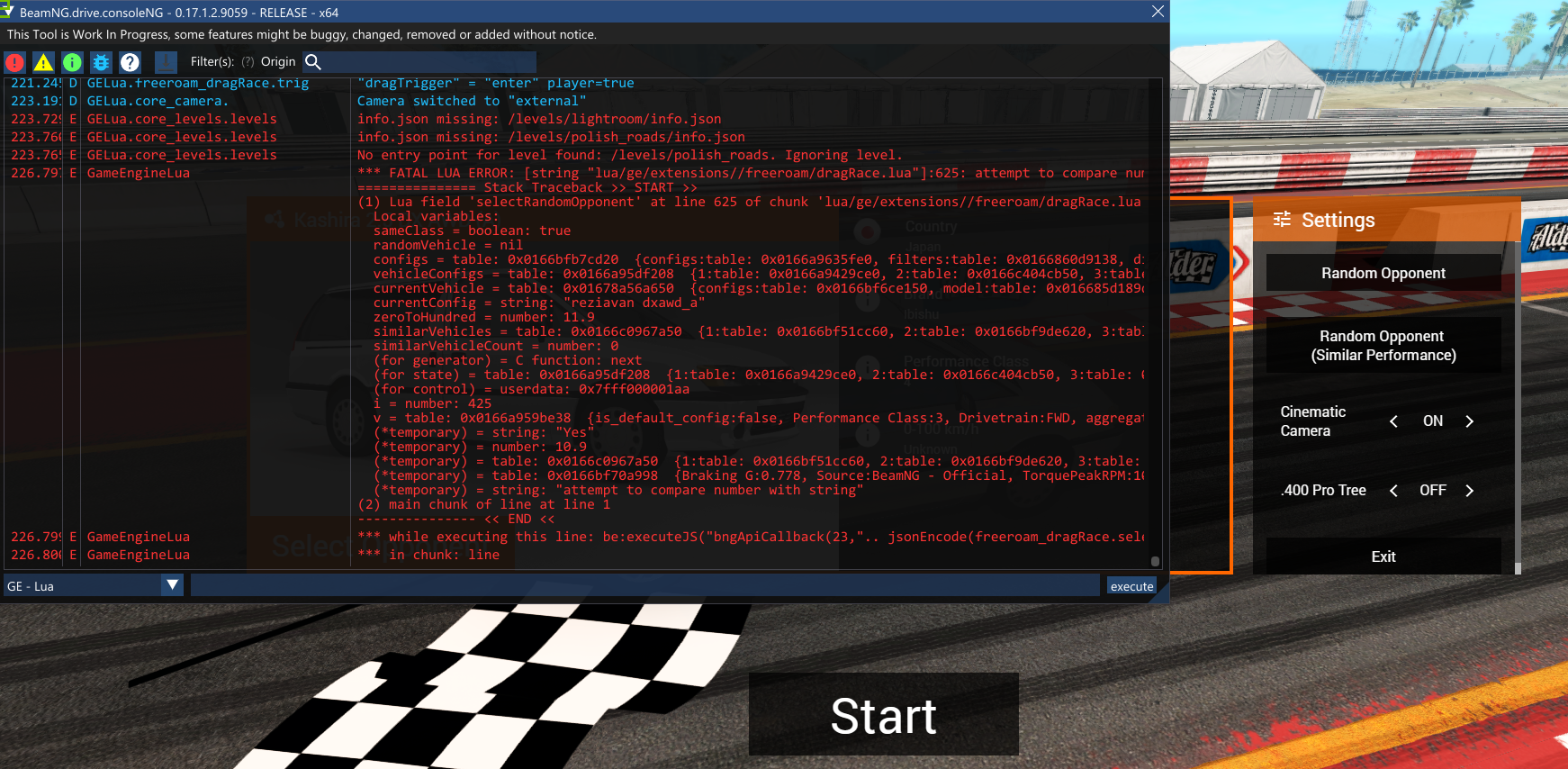Click the 'in chunk: line' log message
1568x769 pixels.
[428, 555]
